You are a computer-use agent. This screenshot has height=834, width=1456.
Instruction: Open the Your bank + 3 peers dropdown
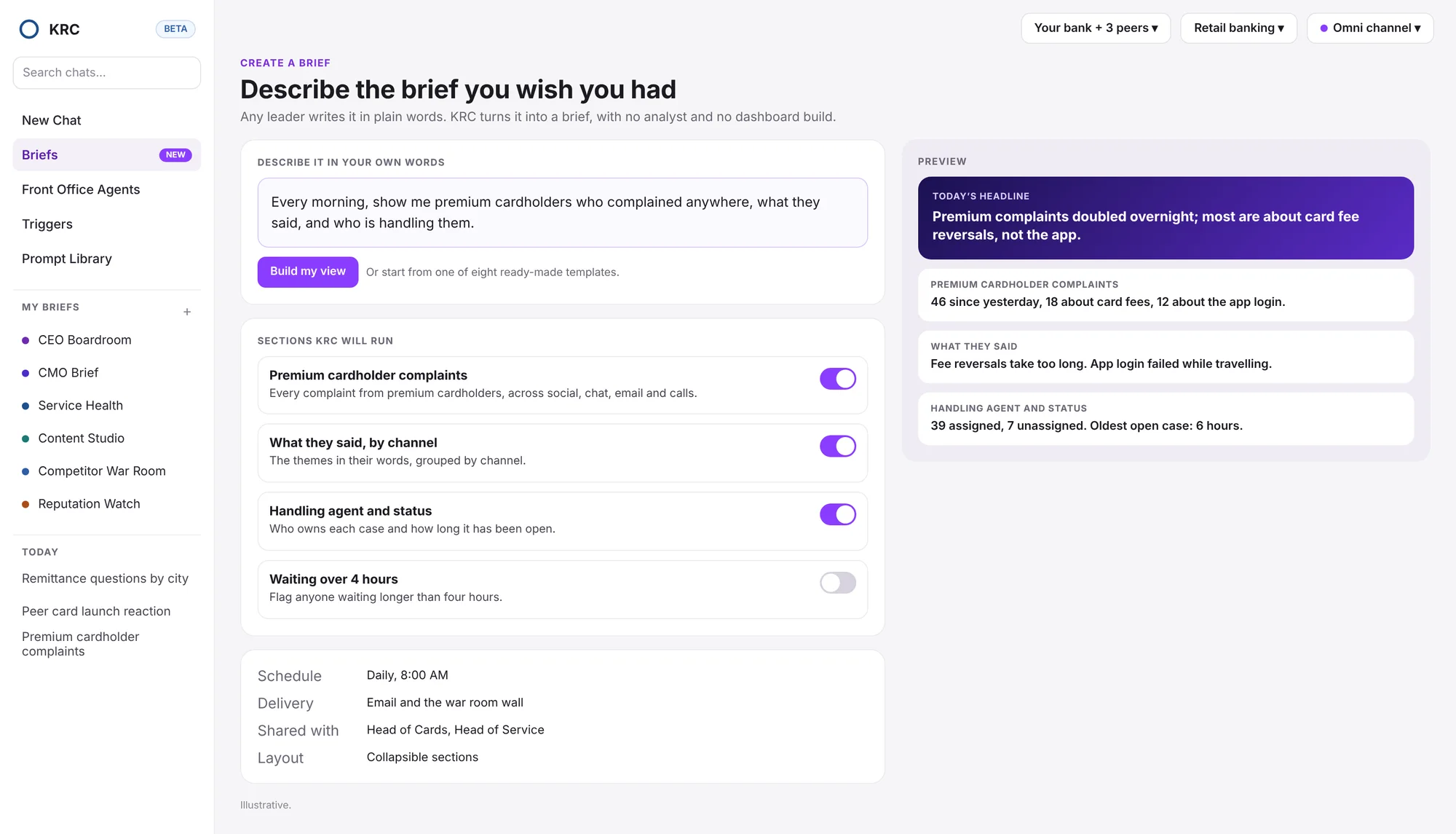1096,28
